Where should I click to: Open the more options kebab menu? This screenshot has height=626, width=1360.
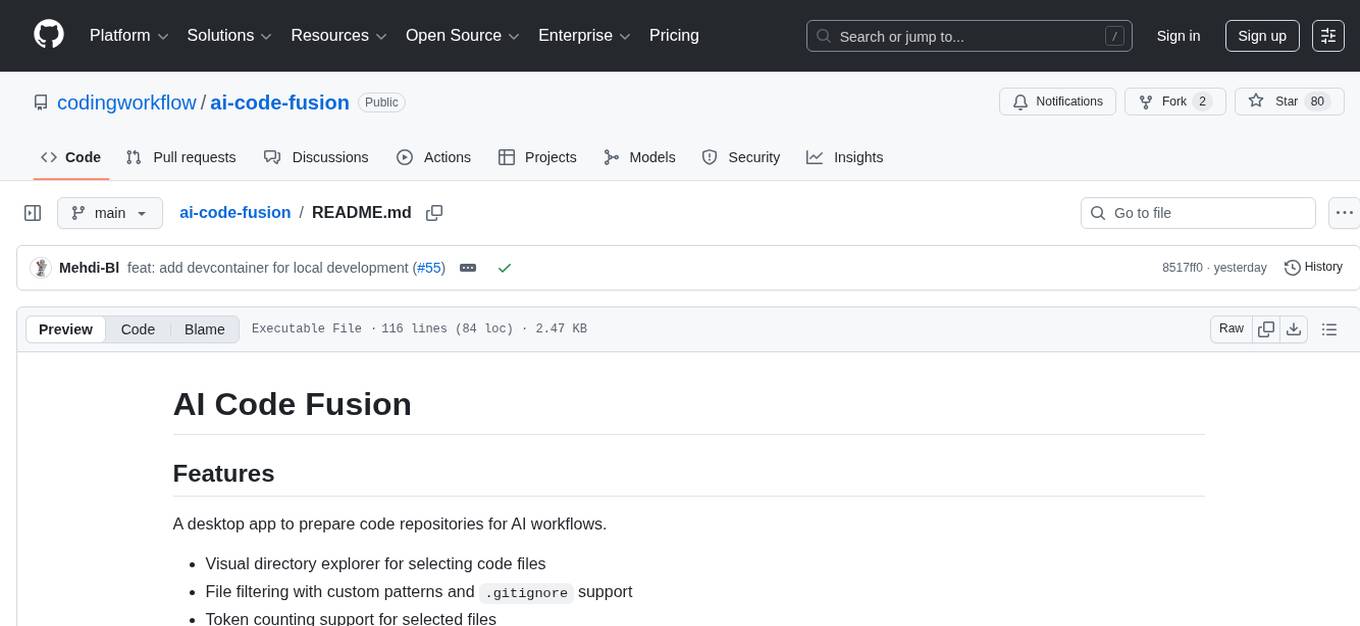coord(1344,212)
